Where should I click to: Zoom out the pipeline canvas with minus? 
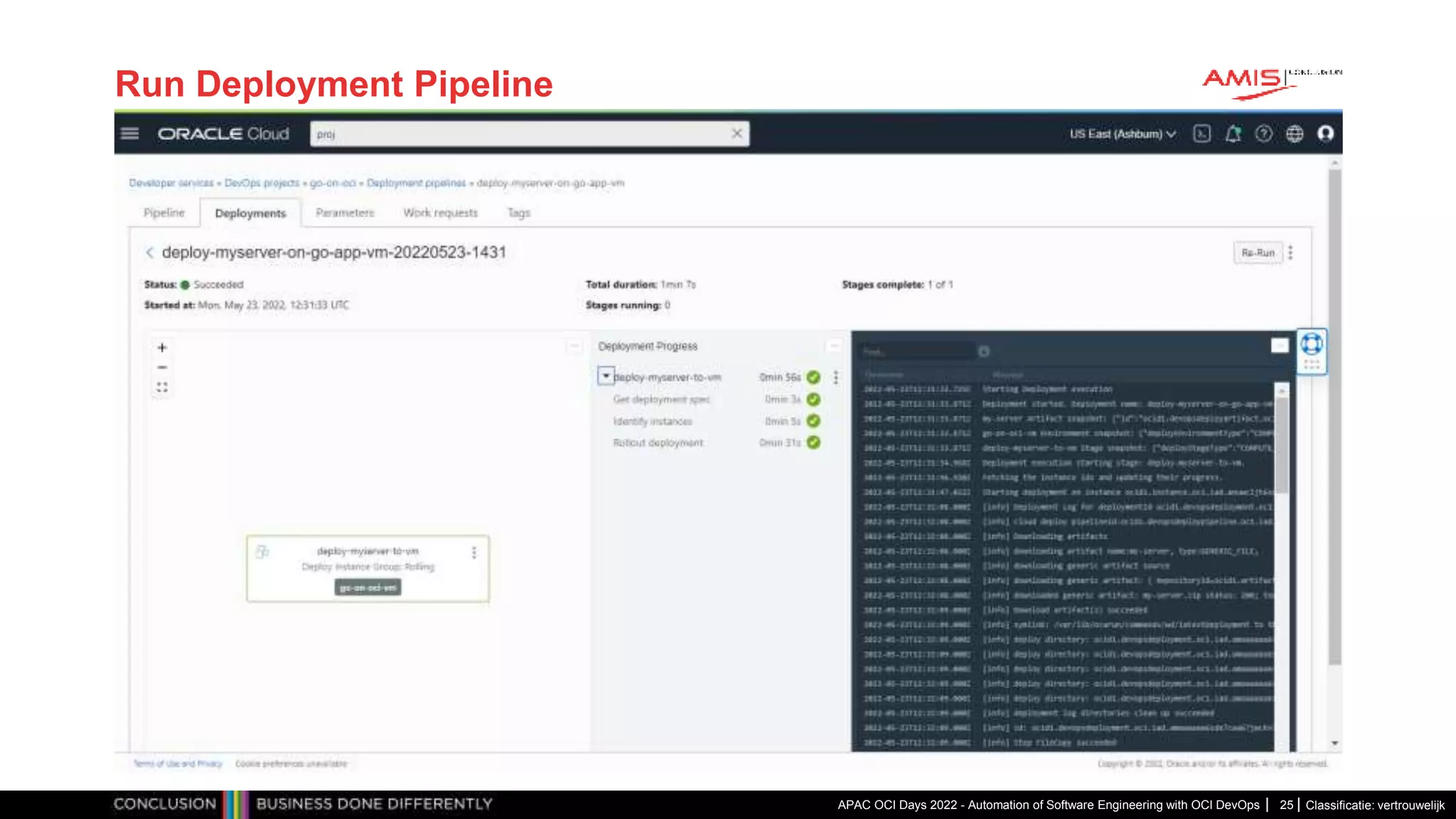tap(162, 368)
